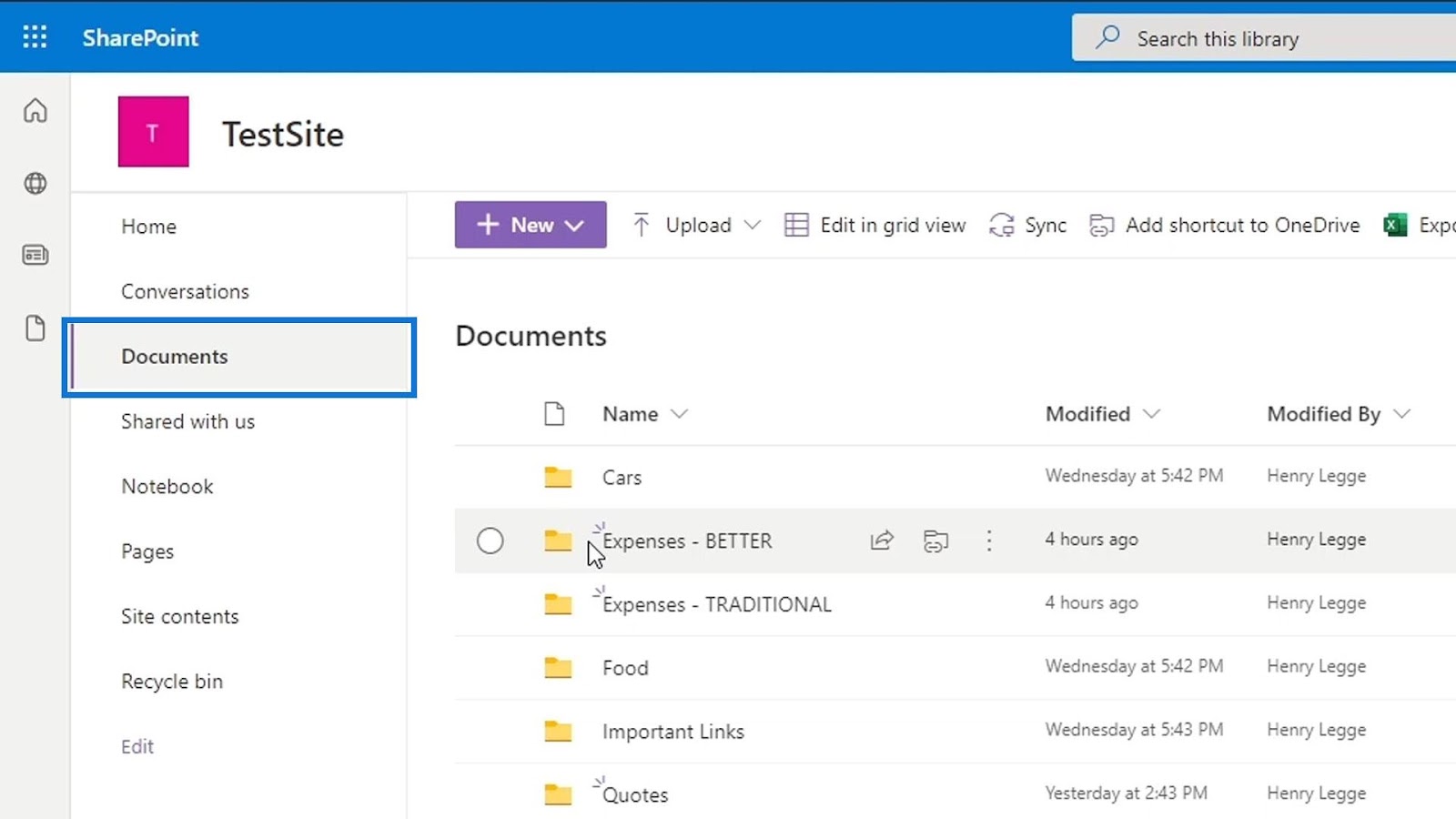Image resolution: width=1456 pixels, height=819 pixels.
Task: Open Shared with us navigation item
Action: coord(187,421)
